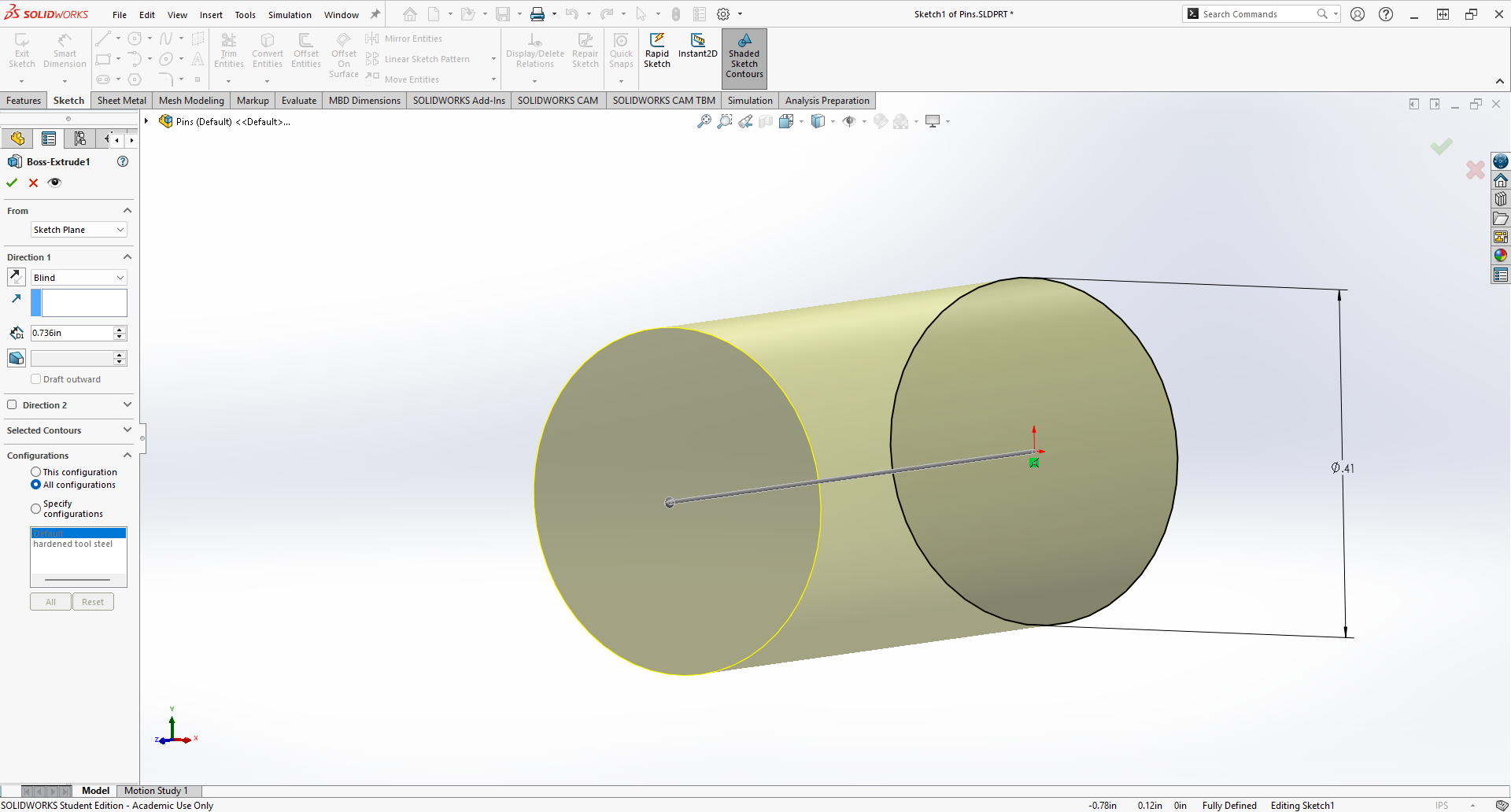Open the Options gear icon

click(x=723, y=14)
